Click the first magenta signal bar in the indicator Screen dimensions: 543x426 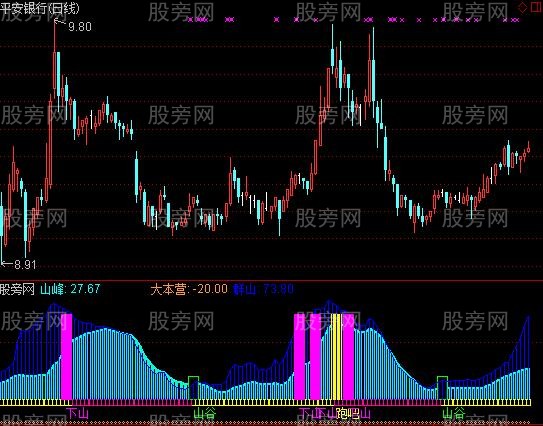[x=66, y=357]
